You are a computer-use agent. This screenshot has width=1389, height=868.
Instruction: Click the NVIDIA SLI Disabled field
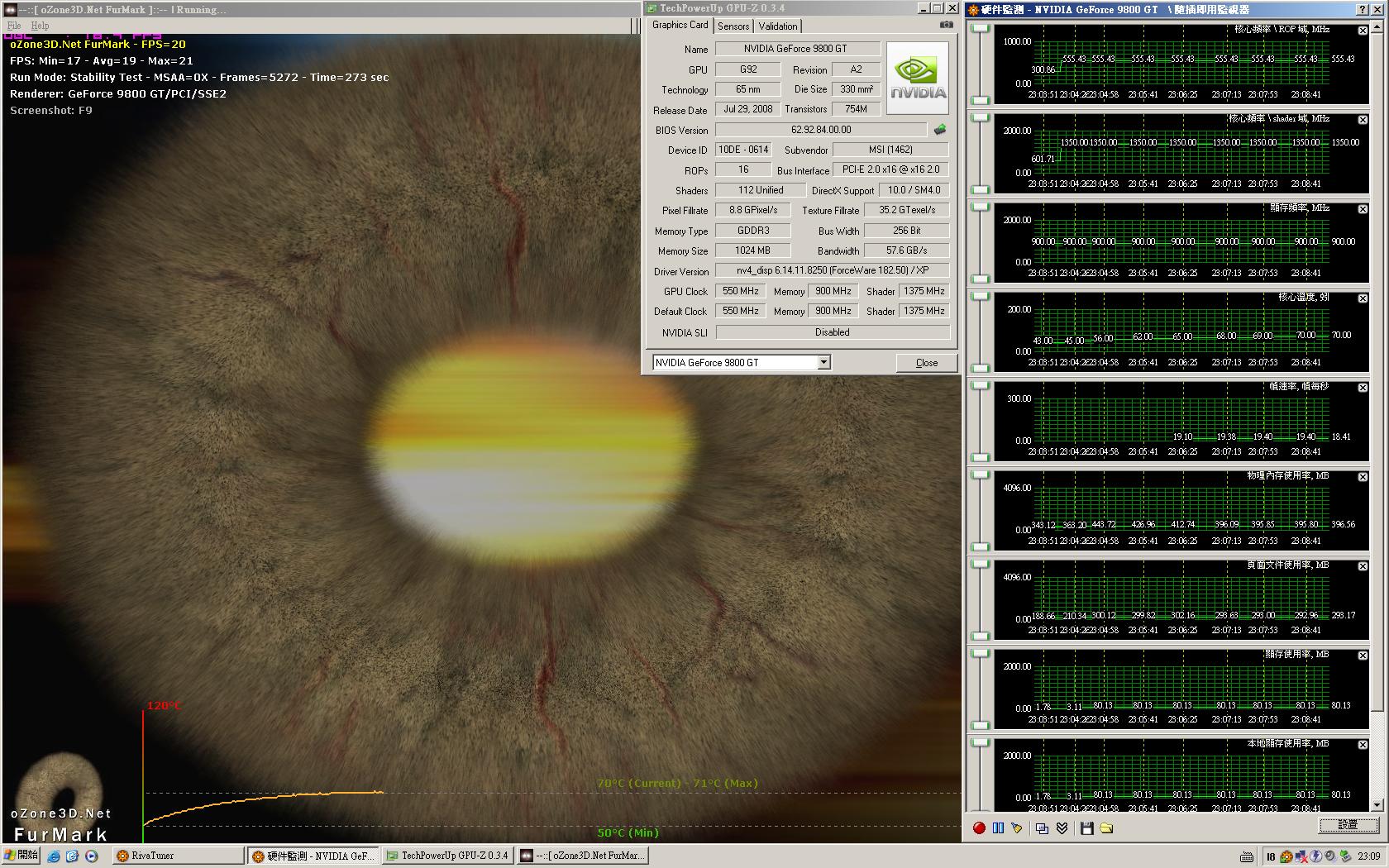coord(833,332)
